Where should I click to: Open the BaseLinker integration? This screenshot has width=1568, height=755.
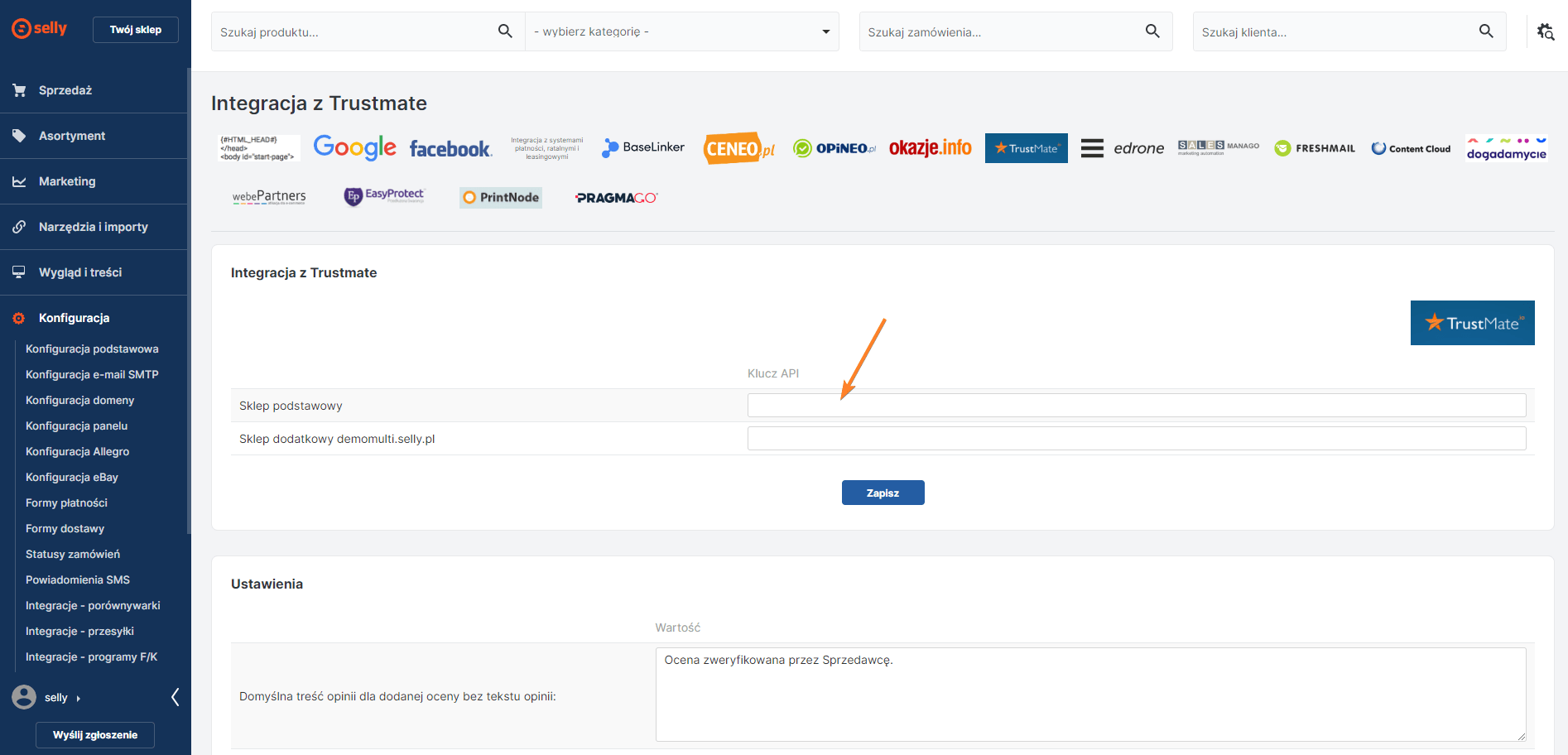pos(643,147)
